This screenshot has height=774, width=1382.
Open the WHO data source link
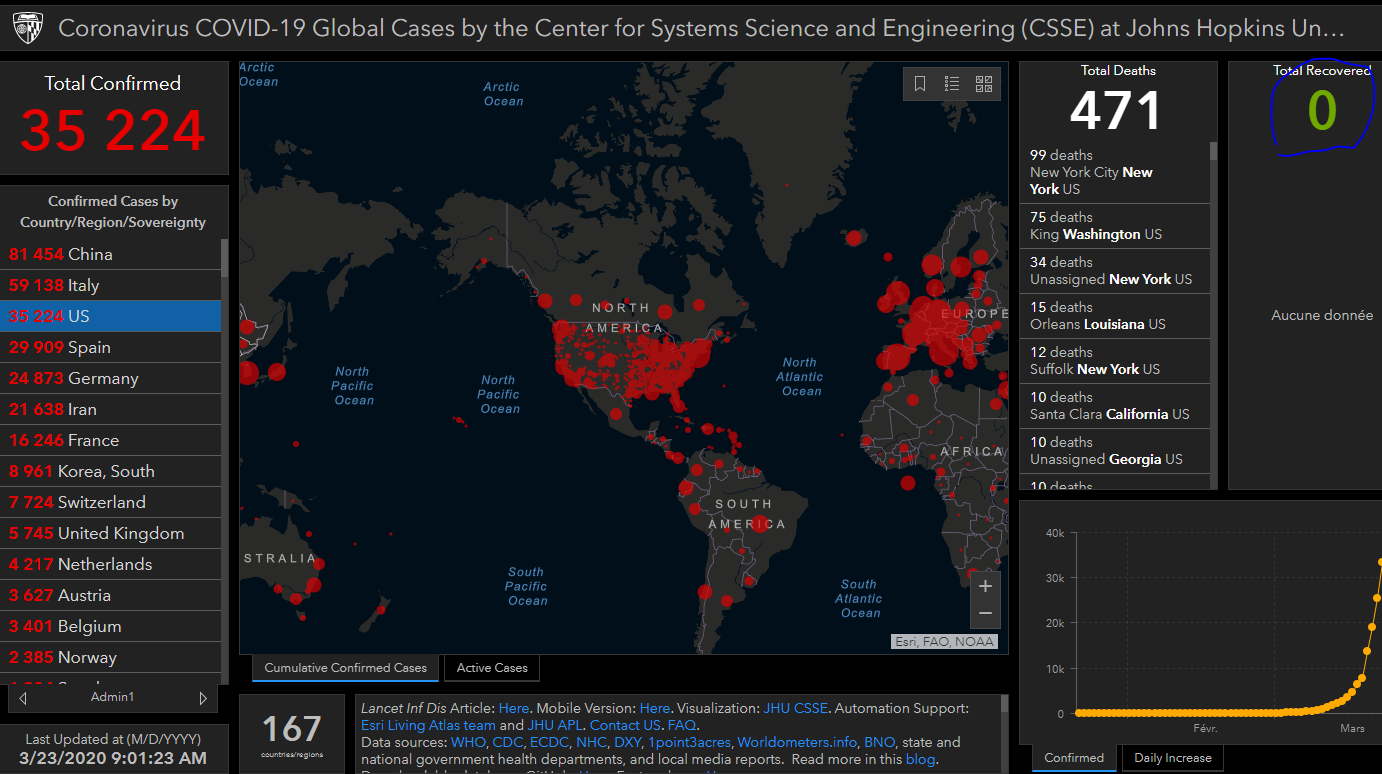coord(468,742)
